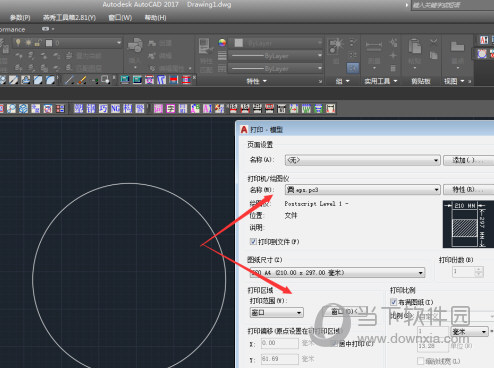Open the 毫米 unit dropdown in print scale
494x368 pixels.
click(469, 332)
